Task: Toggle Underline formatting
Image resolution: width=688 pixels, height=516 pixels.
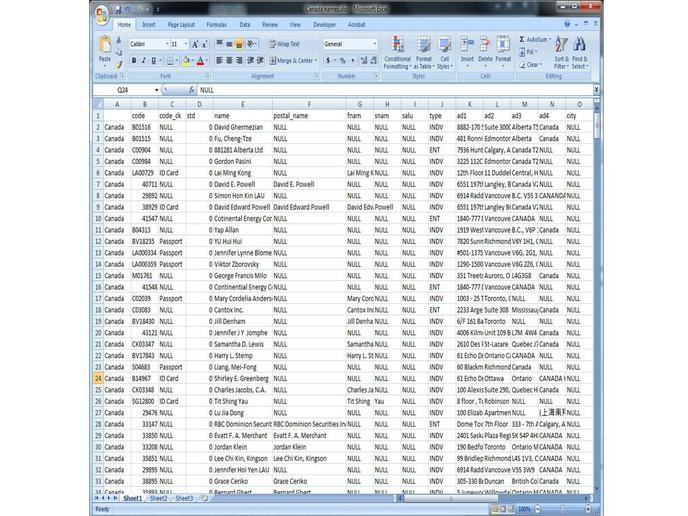Action: click(x=153, y=61)
